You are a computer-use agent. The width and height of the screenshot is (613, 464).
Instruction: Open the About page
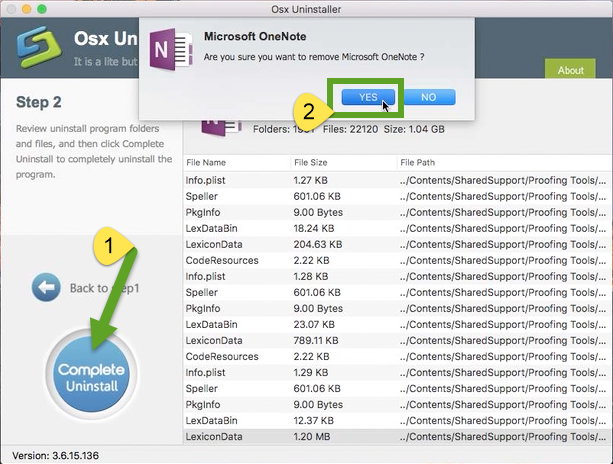[x=570, y=70]
